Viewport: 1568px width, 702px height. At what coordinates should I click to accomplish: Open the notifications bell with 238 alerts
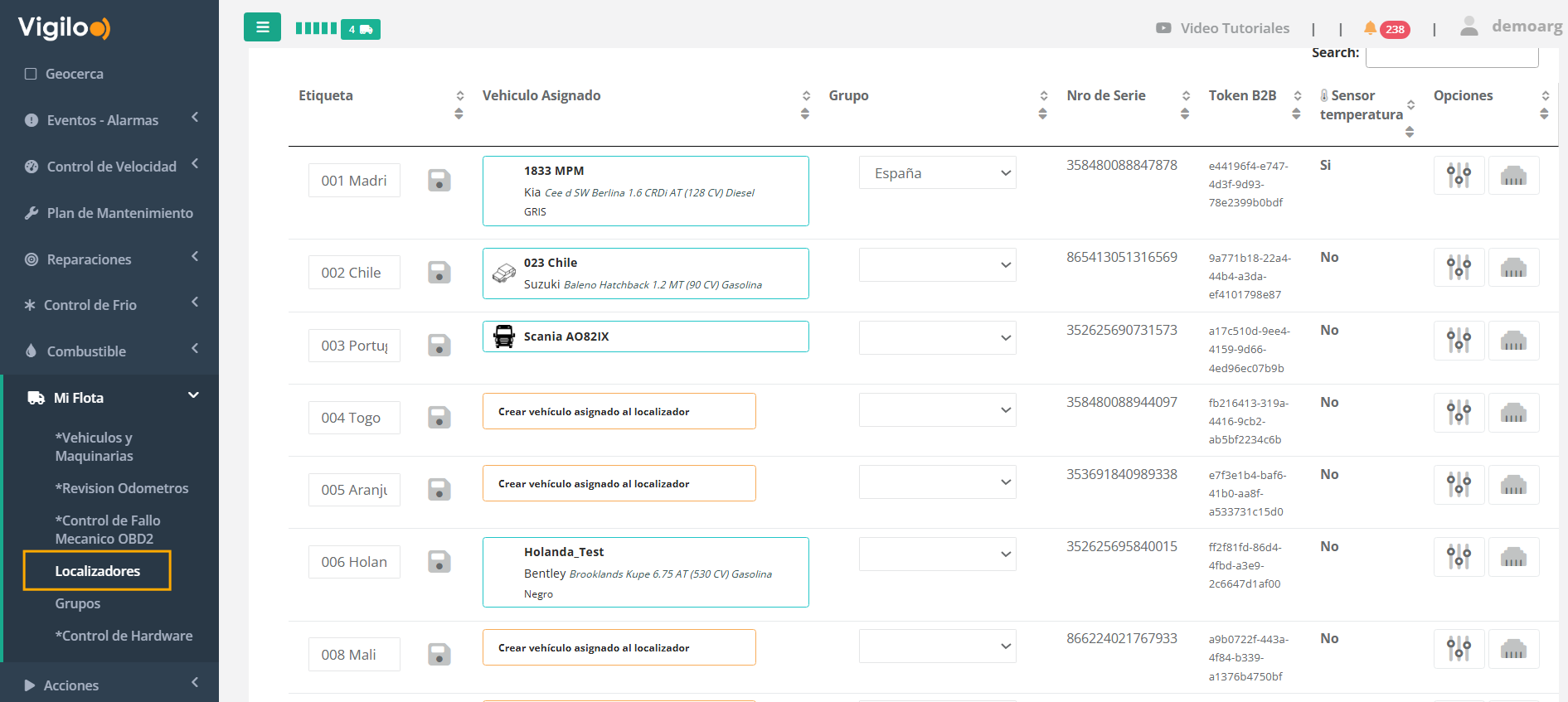click(x=1371, y=28)
